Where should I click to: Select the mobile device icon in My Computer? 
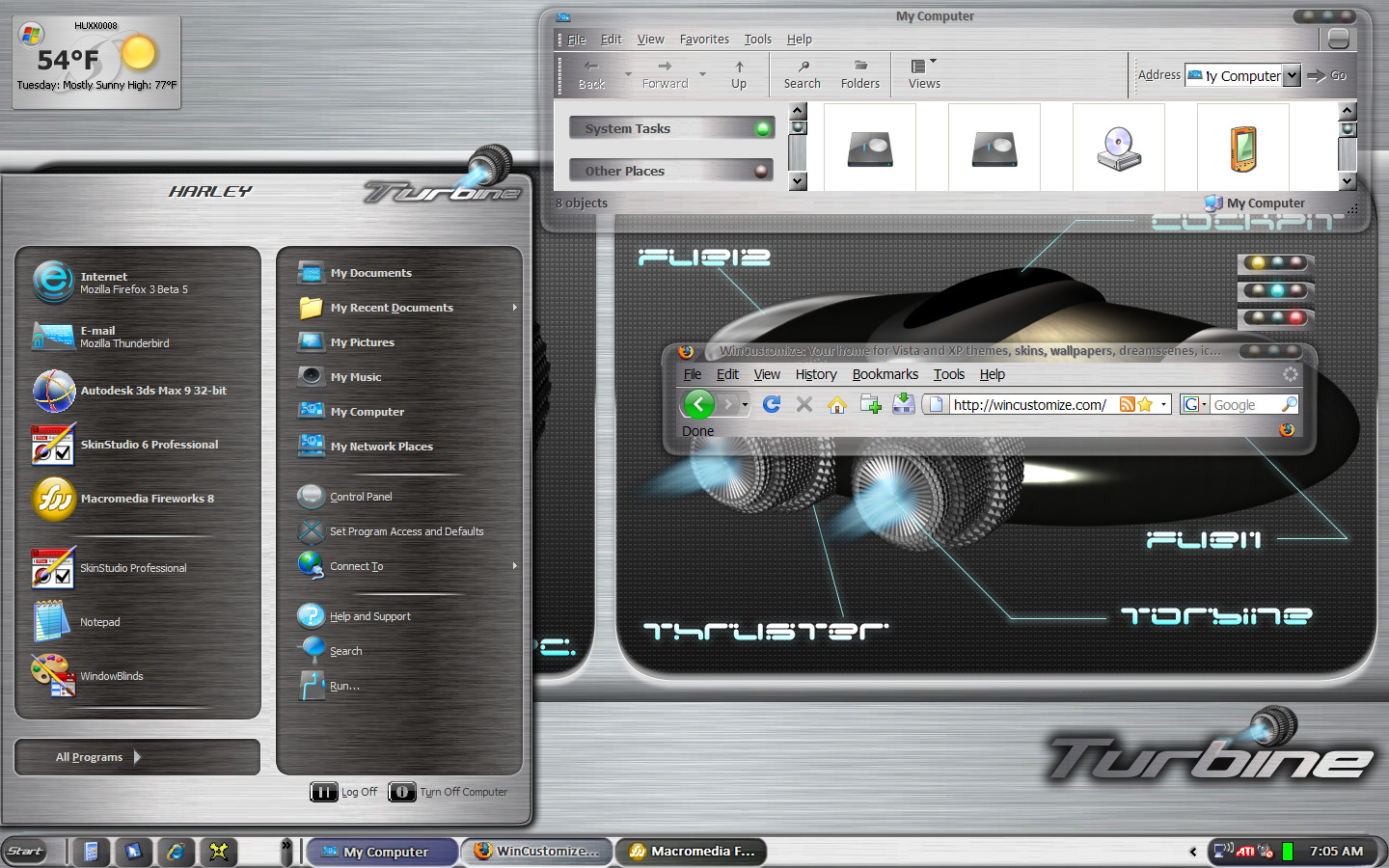pos(1243,148)
